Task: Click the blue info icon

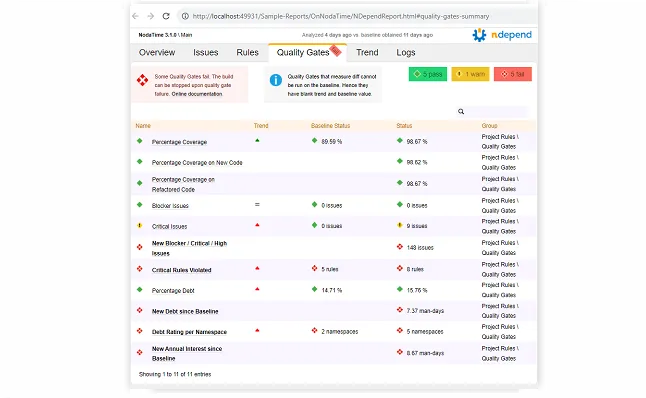Action: coord(276,80)
